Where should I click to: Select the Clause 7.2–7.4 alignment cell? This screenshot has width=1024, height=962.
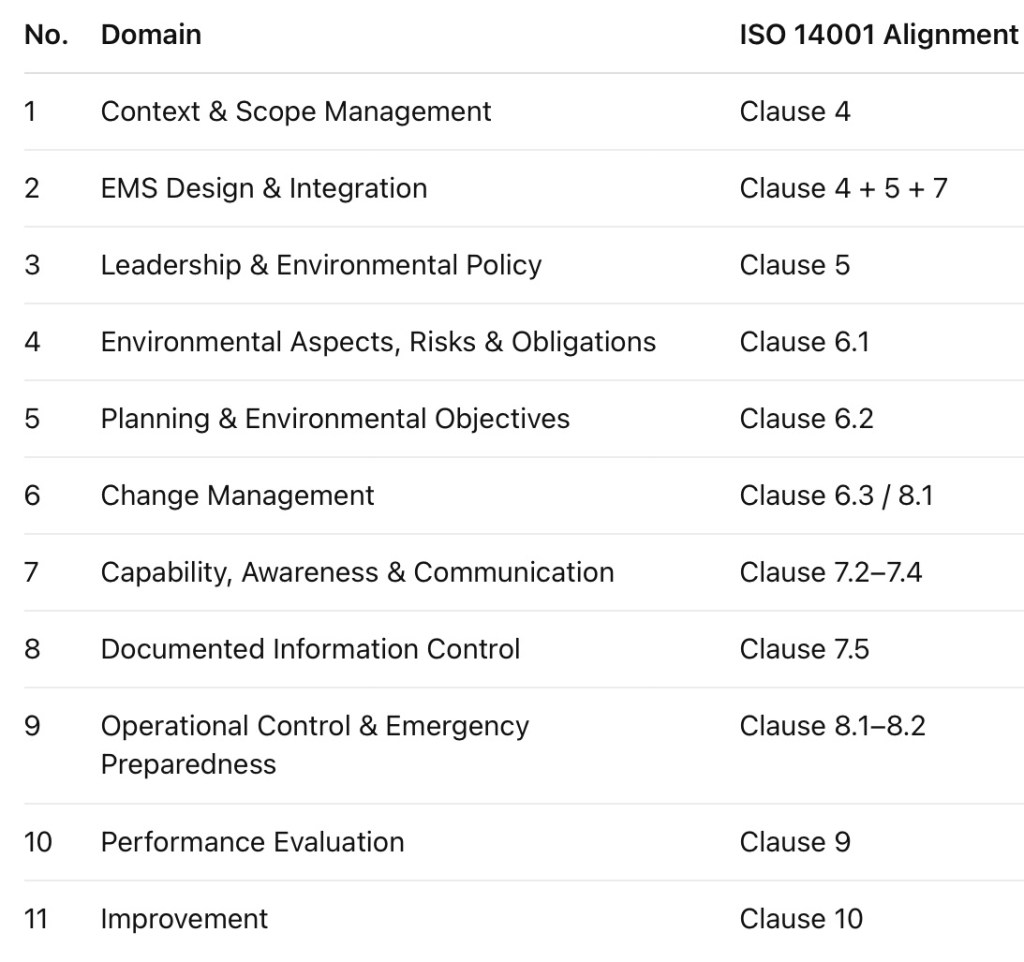coord(830,572)
